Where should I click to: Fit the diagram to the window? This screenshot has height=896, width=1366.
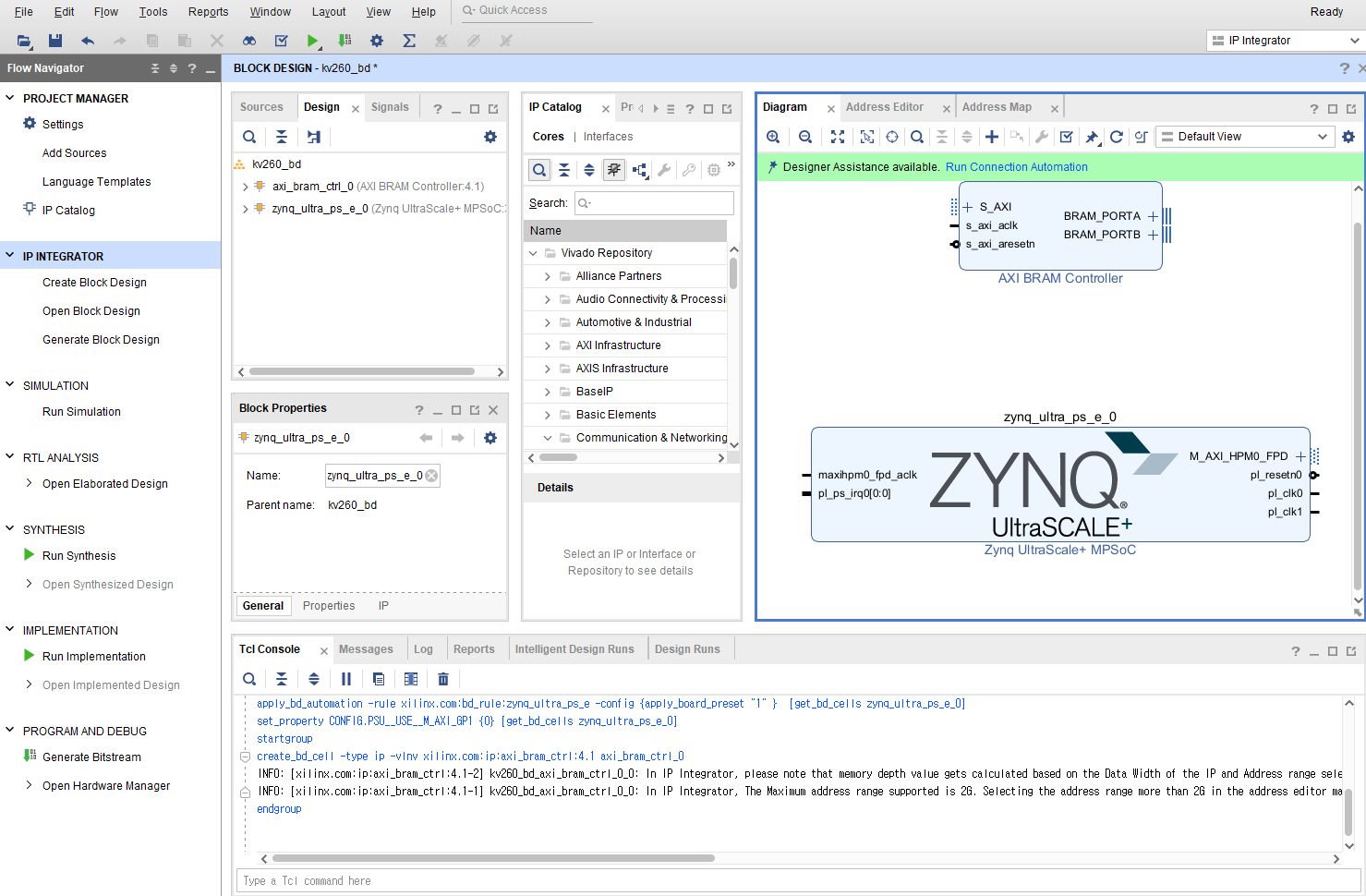(x=838, y=137)
